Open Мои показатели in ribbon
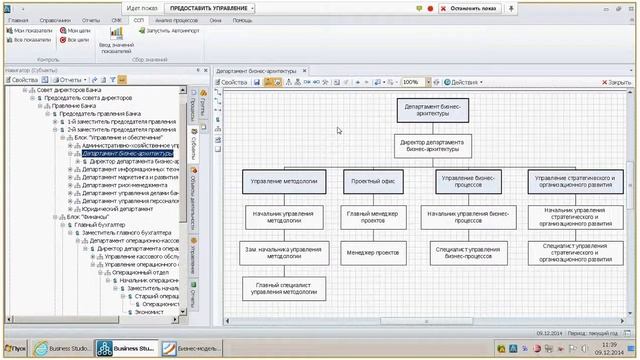Screen dimensions: 640x360 tap(29, 31)
